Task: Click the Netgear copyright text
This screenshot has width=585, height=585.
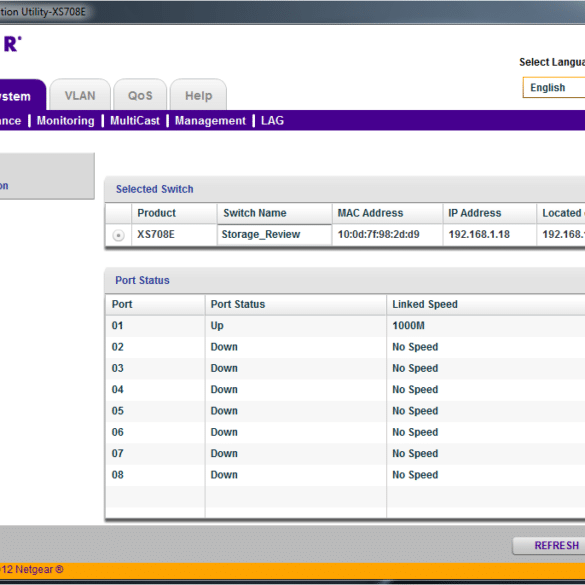Action: [32, 569]
